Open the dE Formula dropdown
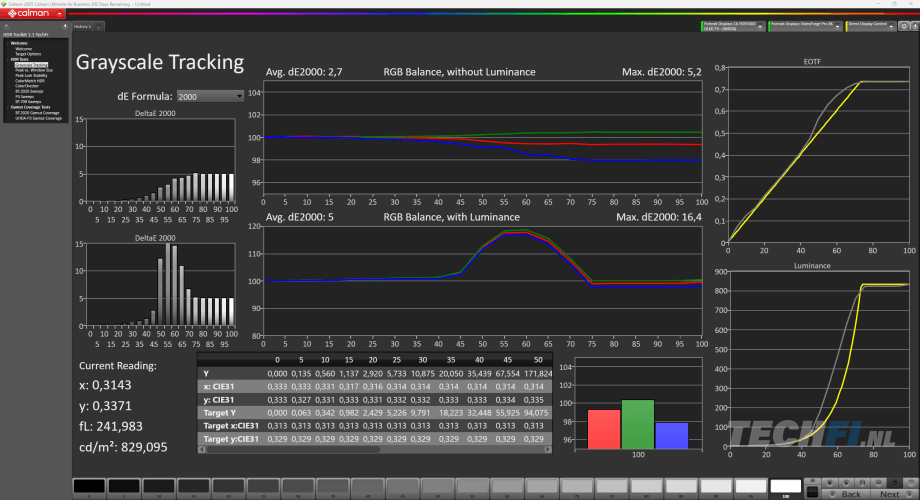Image resolution: width=920 pixels, height=500 pixels. coord(209,96)
